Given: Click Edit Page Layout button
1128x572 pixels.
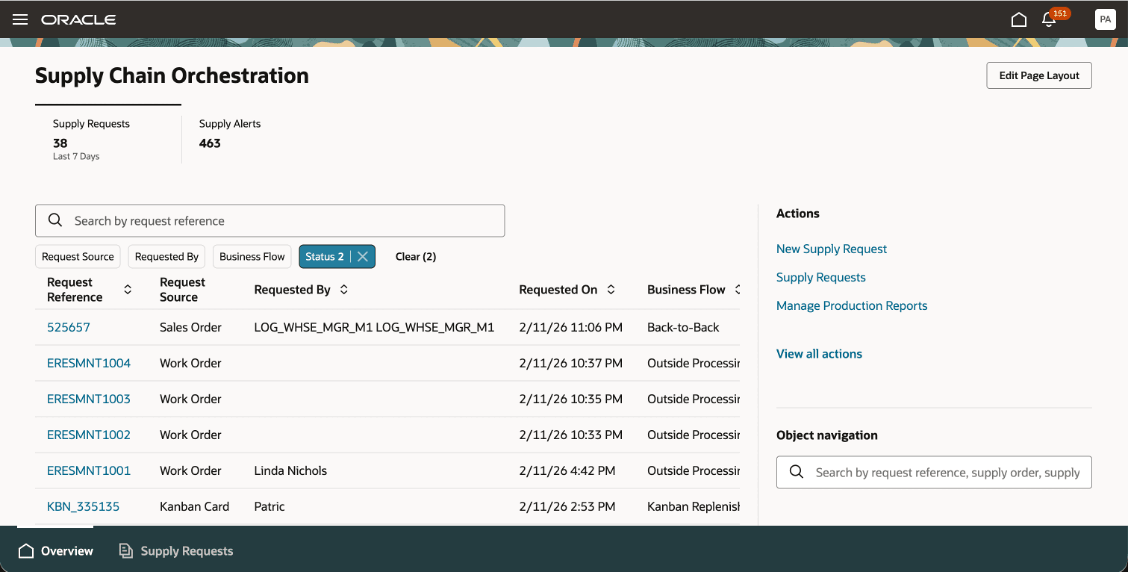Looking at the screenshot, I should (x=1039, y=76).
